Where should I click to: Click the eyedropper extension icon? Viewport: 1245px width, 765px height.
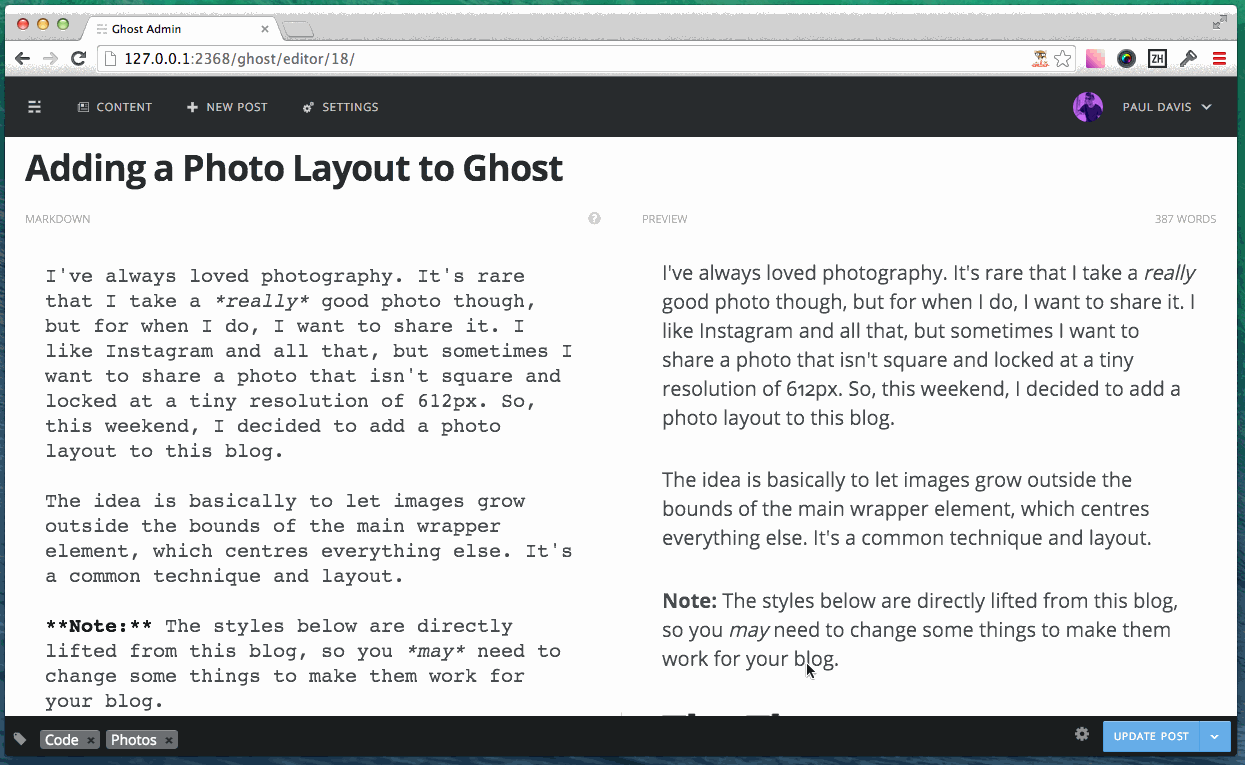1188,59
